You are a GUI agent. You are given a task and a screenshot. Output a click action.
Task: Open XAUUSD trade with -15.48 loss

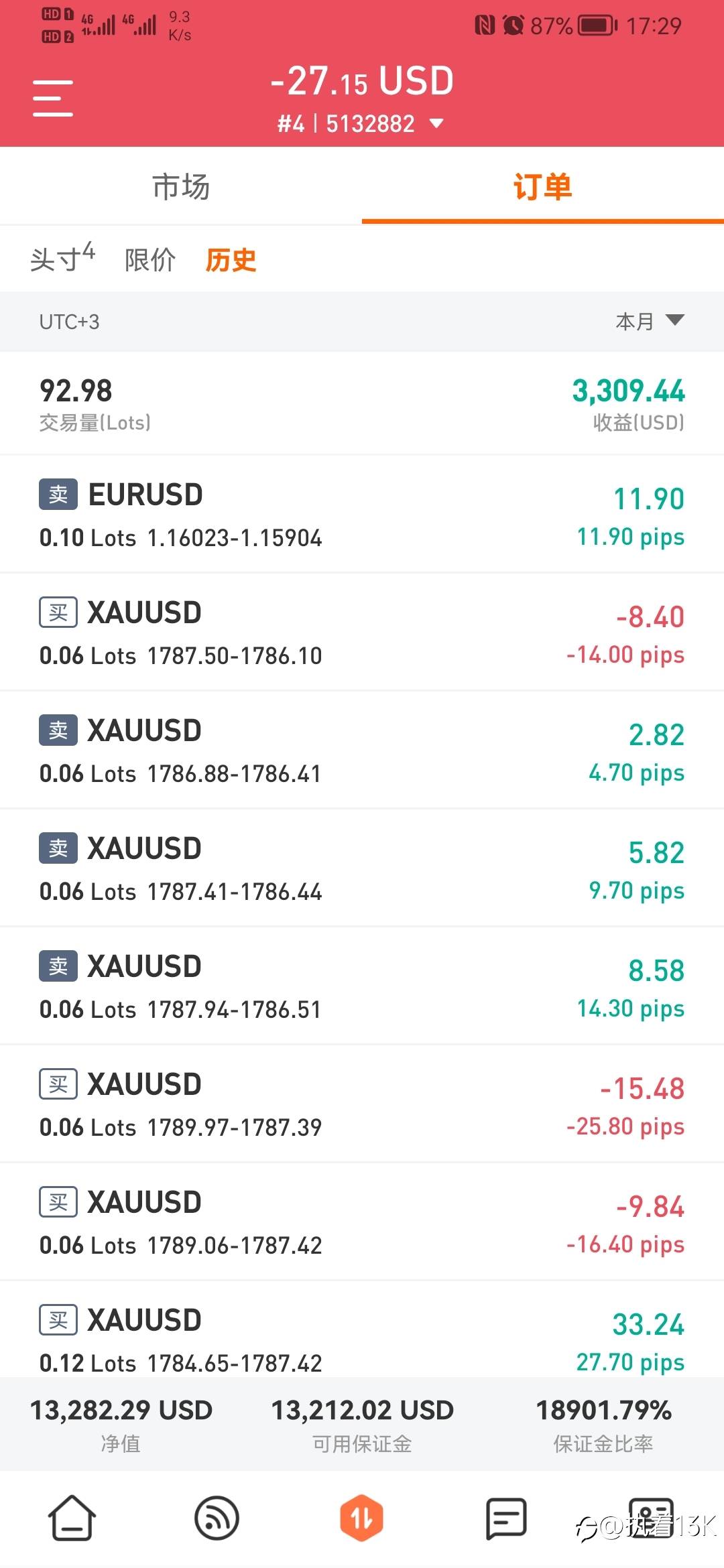pyautogui.click(x=362, y=1104)
